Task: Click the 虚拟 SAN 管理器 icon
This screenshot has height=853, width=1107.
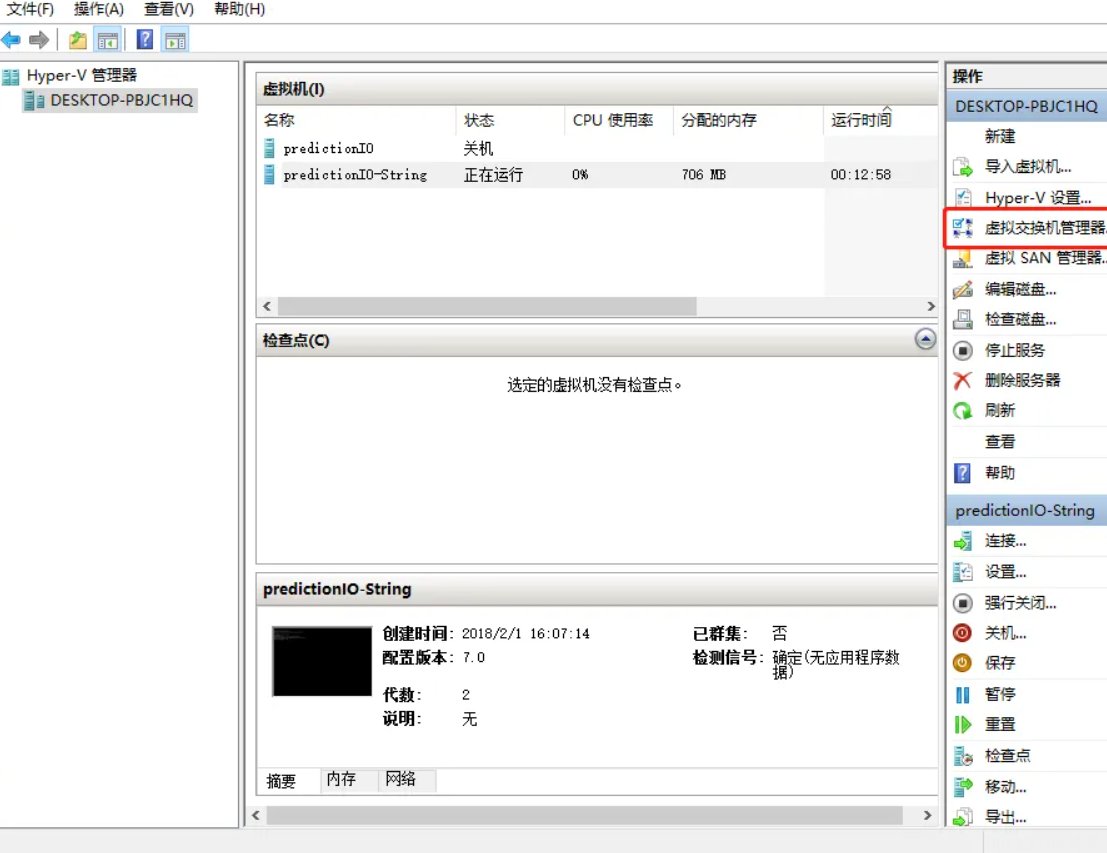Action: click(x=962, y=258)
